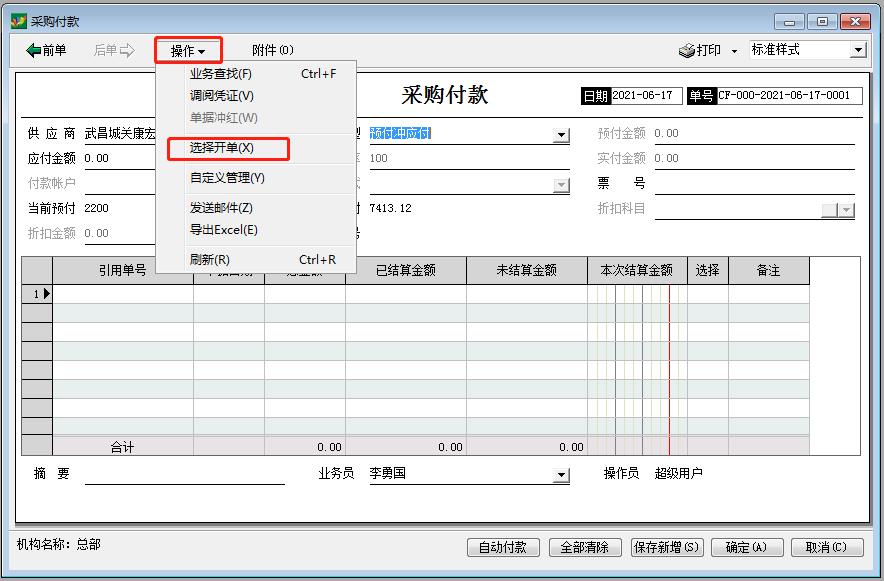Screen dimensions: 884x581
Task: Click the 超级用户 operator text
Action: tap(678, 473)
